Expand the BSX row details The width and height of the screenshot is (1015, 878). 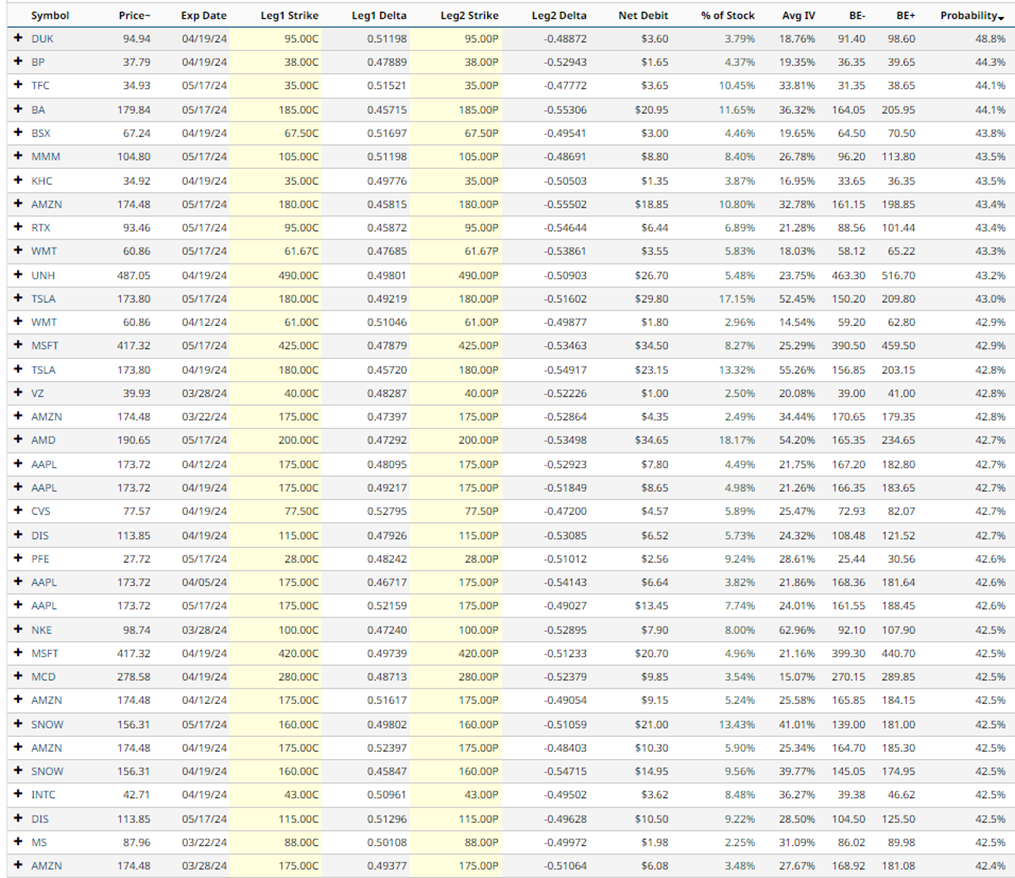pos(18,133)
